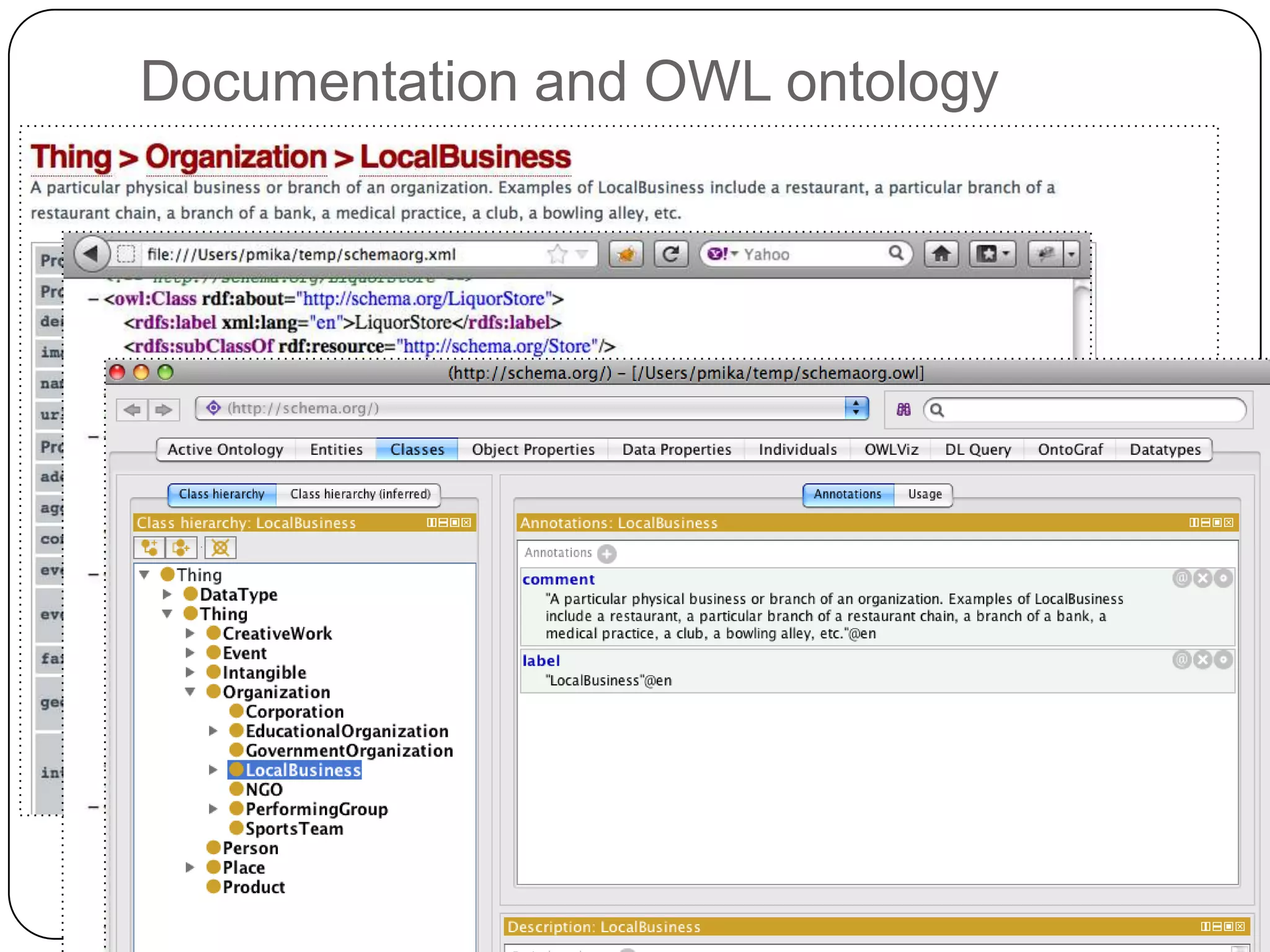This screenshot has height=952, width=1270.
Task: Select the Annotations toggle
Action: point(848,494)
